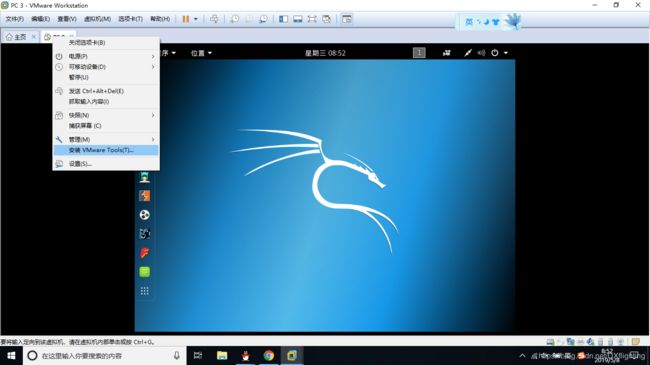Expand the power options arrow beside pause
Viewport: 650px width, 365px height.
[x=196, y=19]
